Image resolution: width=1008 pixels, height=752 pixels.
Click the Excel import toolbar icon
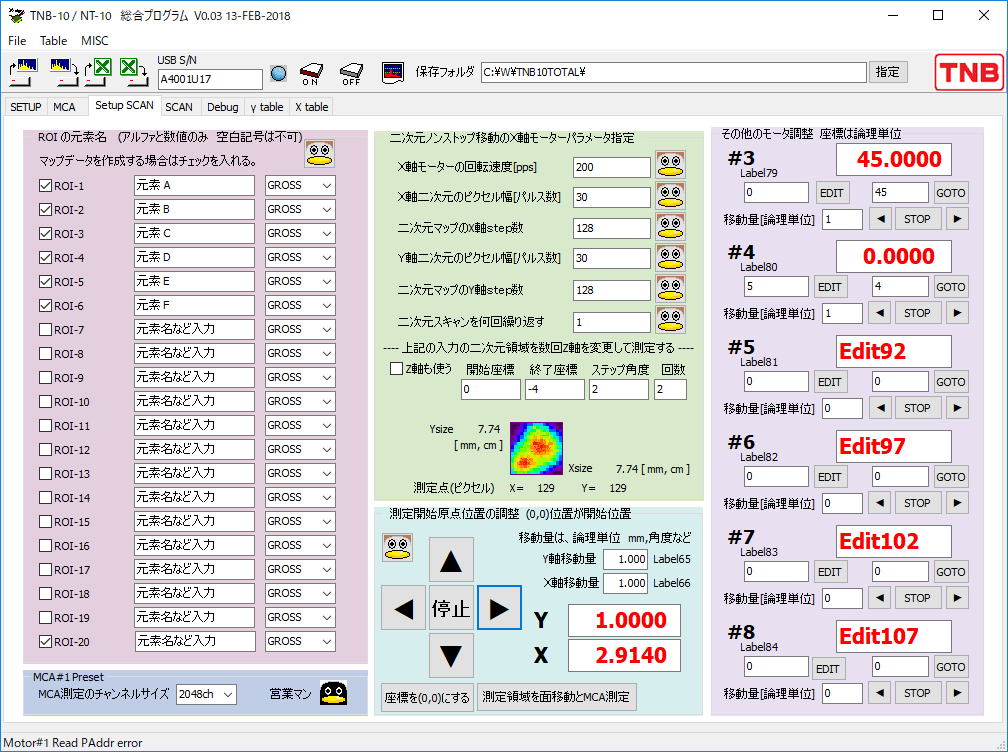click(99, 71)
